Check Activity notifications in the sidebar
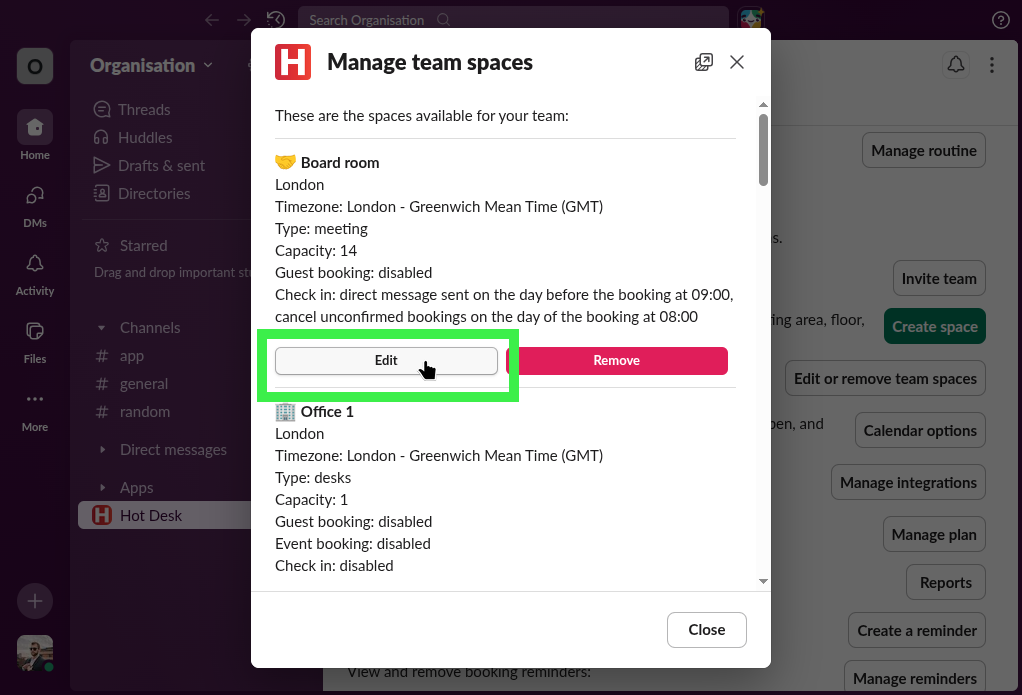 tap(34, 270)
